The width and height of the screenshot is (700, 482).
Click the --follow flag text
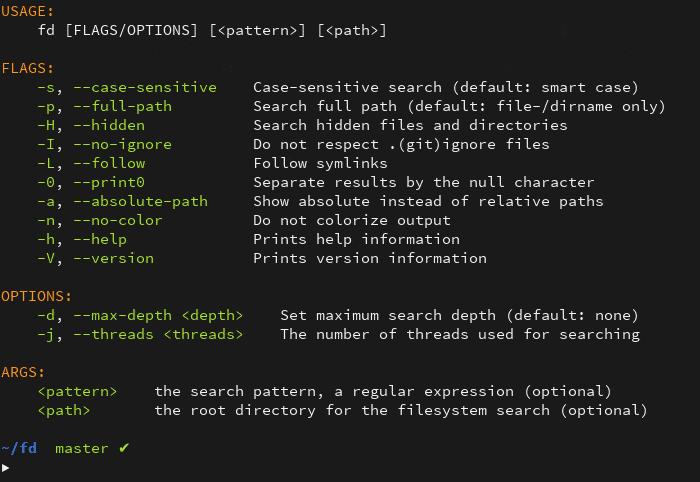[109, 163]
